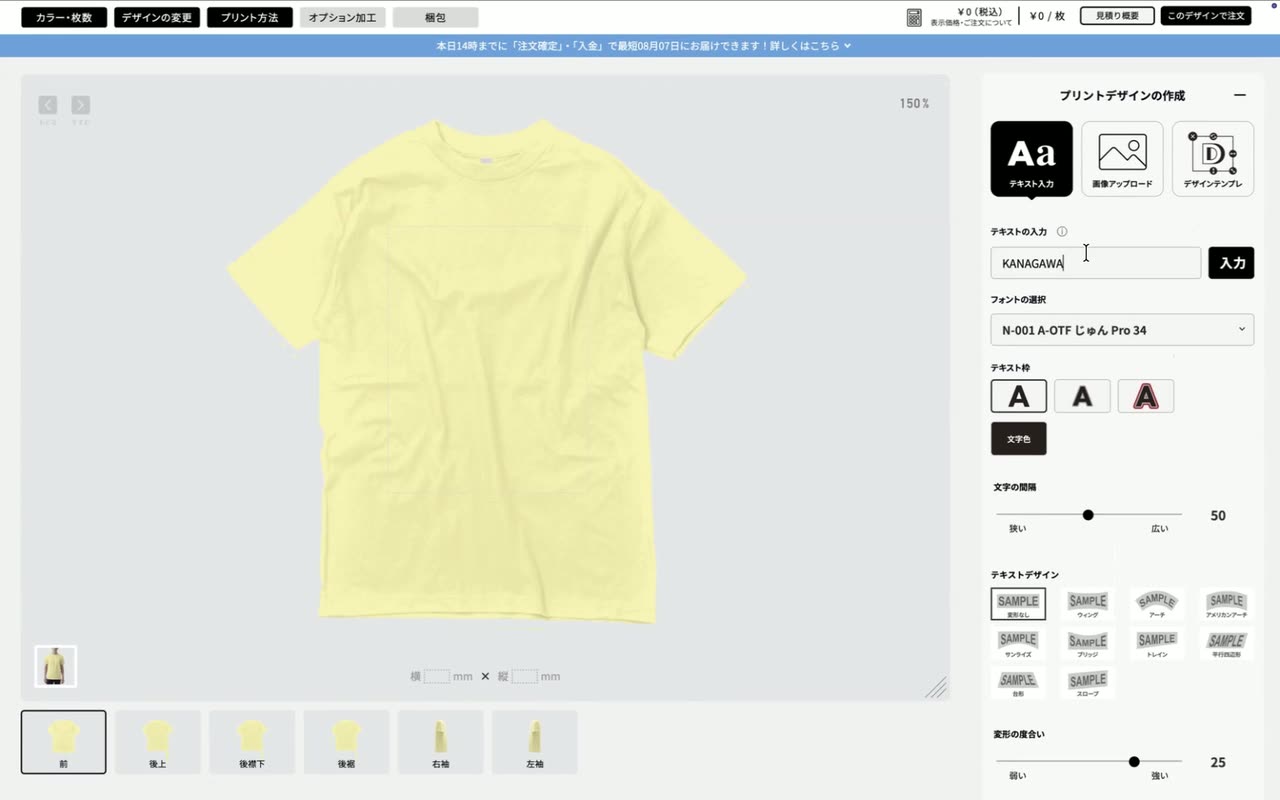The image size is (1280, 800).
Task: Switch to the 梱包 step
Action: (436, 18)
